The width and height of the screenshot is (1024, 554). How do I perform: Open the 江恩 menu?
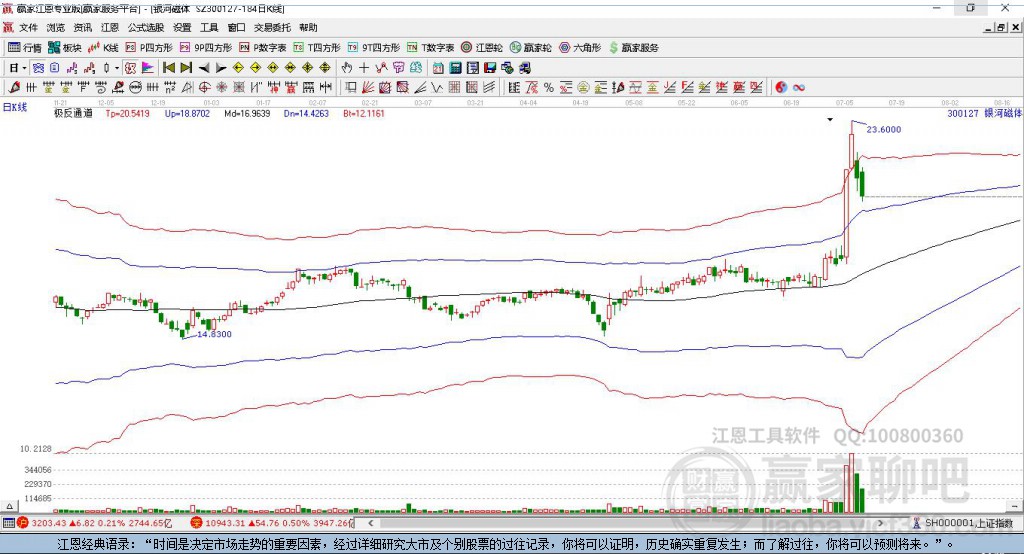(x=110, y=27)
